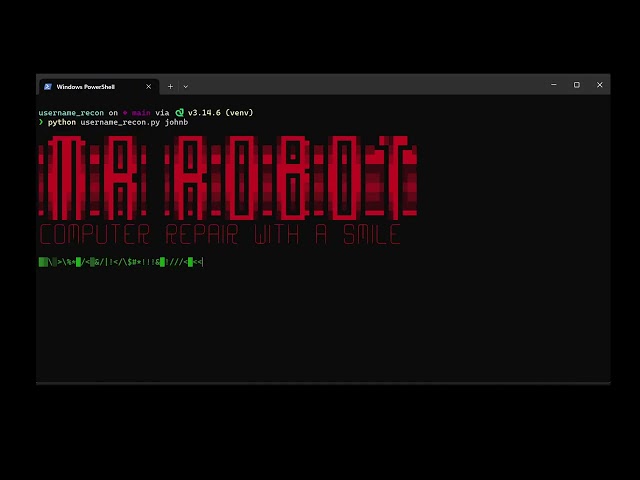Click the Python logo icon in prompt

pyautogui.click(x=179, y=113)
